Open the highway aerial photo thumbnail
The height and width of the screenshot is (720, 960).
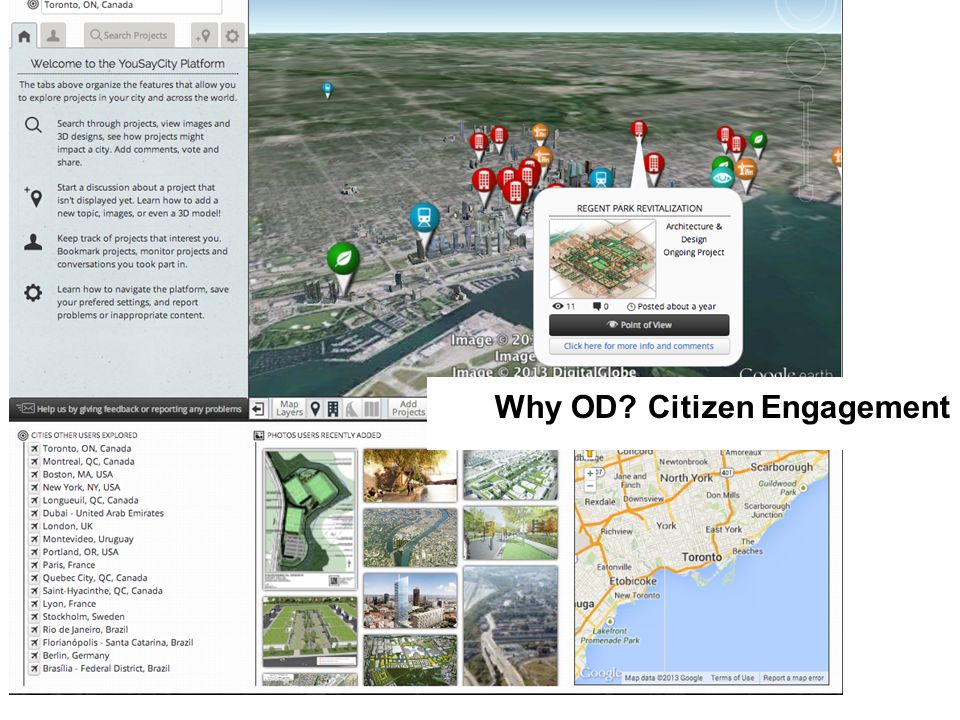click(x=511, y=626)
